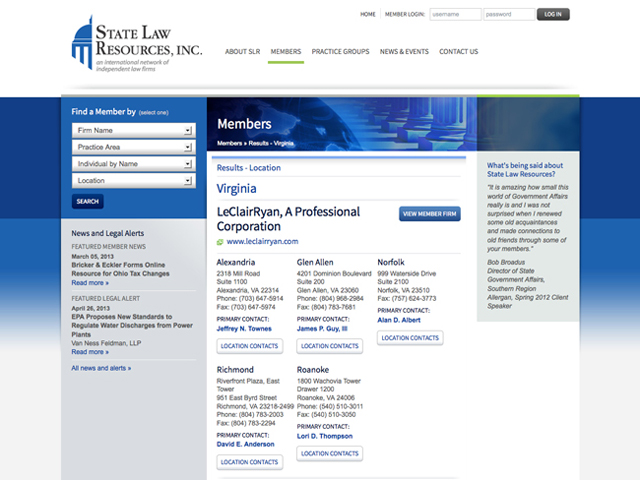
Task: Open the Location dropdown
Action: point(133,180)
